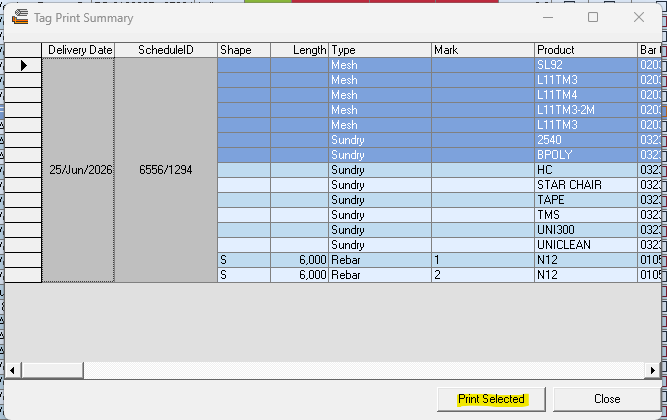Image resolution: width=667 pixels, height=420 pixels.
Task: Close window with title bar X
Action: [x=638, y=17]
